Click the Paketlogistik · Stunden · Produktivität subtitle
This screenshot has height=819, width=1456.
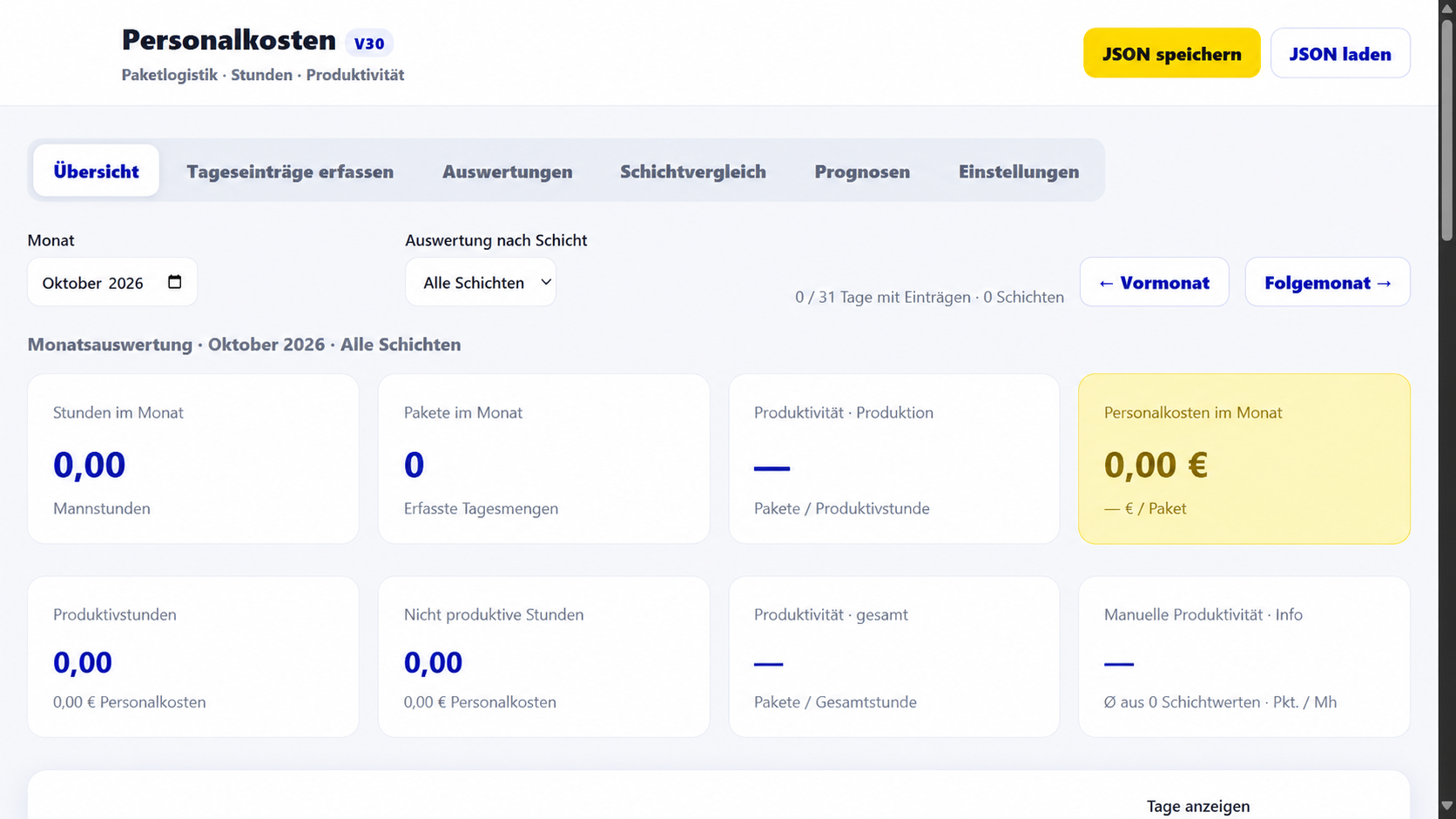click(263, 75)
